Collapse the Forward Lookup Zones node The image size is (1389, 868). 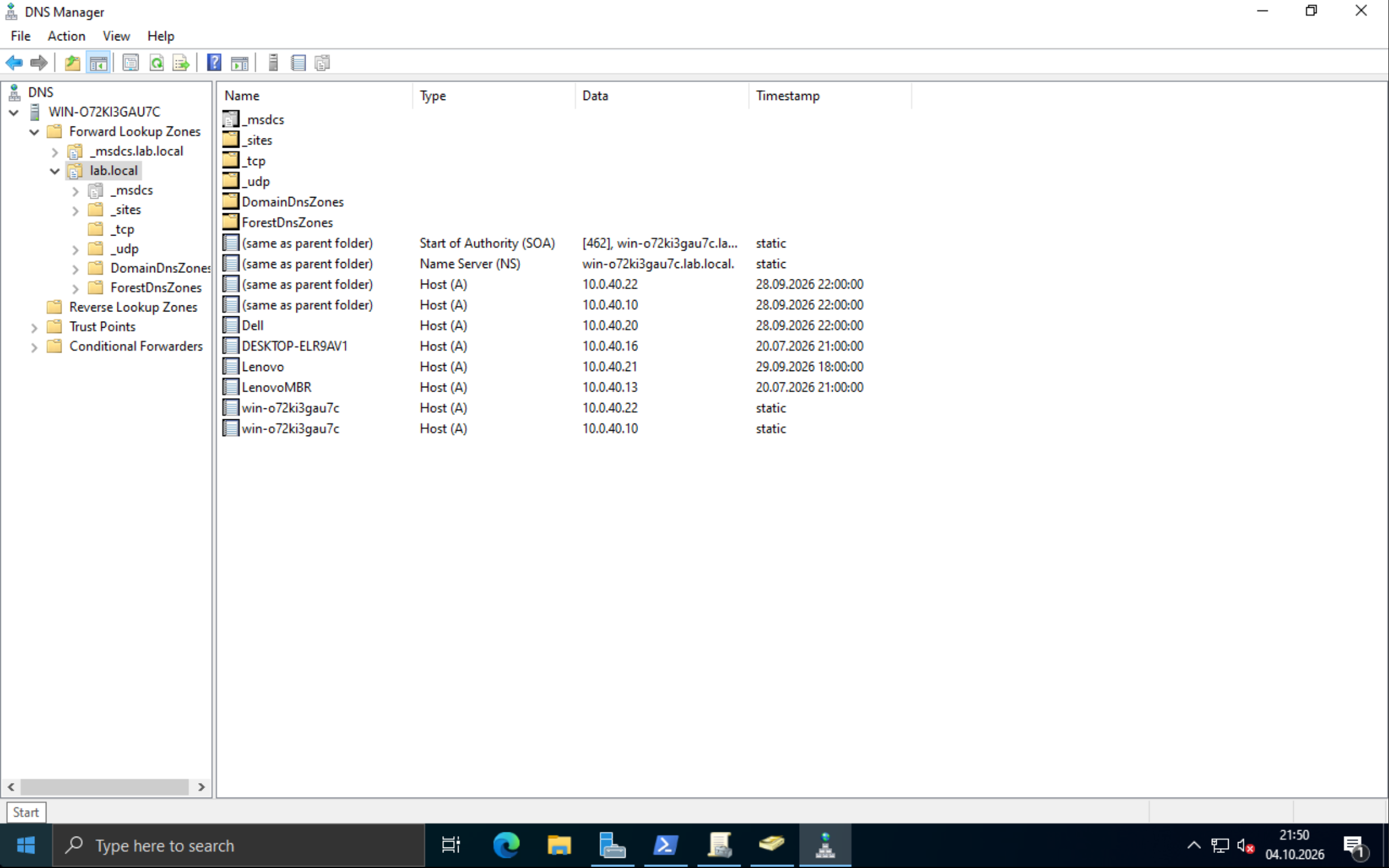point(34,132)
